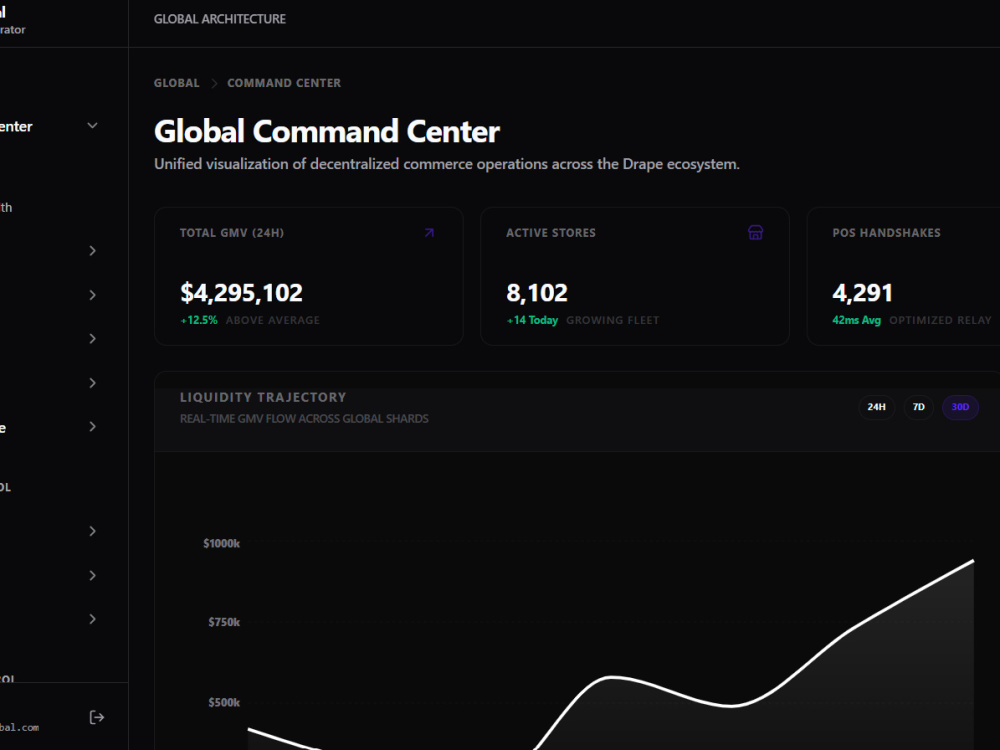Select the 24H time range
This screenshot has width=1000, height=750.
click(x=876, y=407)
